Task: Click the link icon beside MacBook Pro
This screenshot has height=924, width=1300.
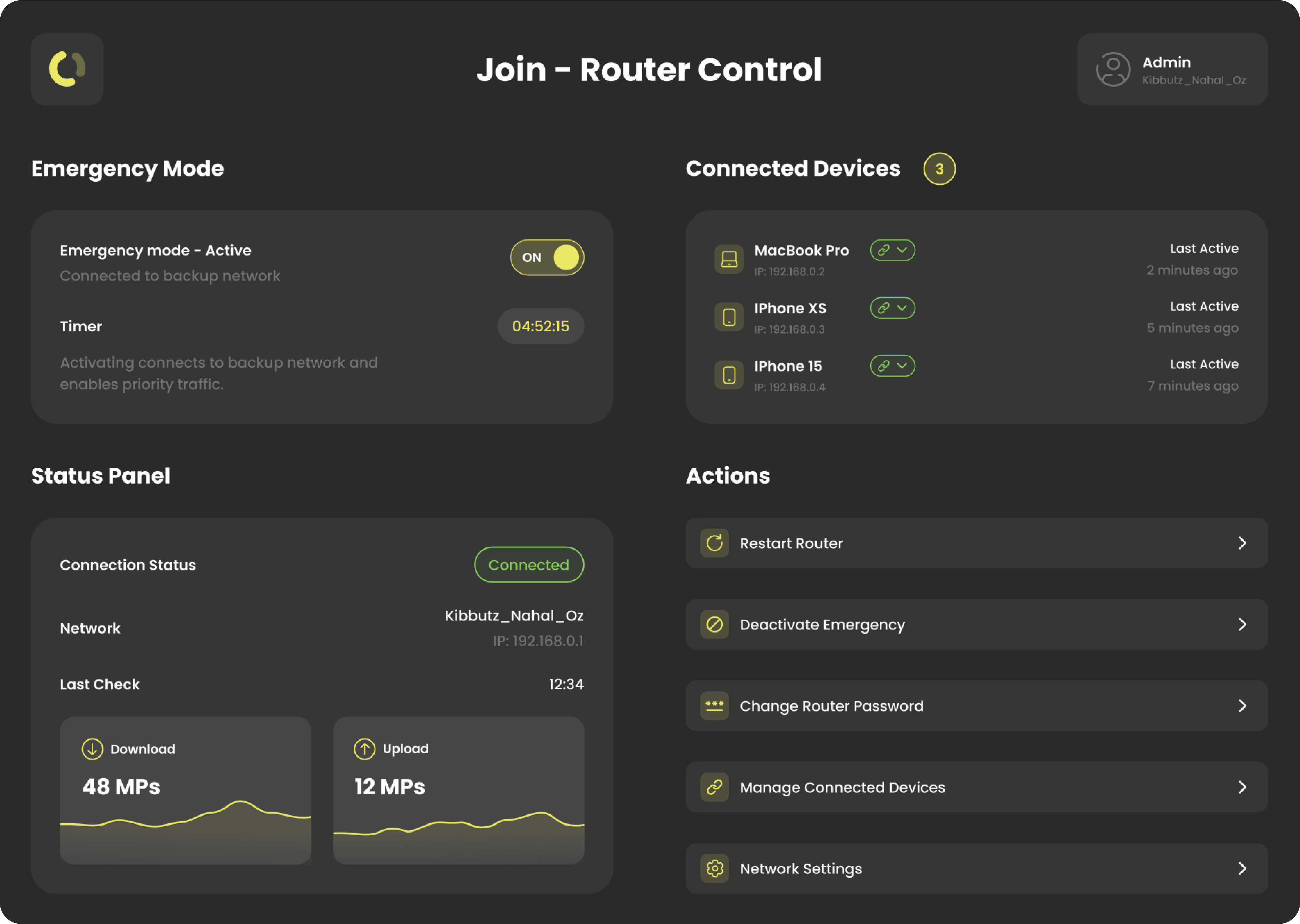Action: click(x=883, y=250)
